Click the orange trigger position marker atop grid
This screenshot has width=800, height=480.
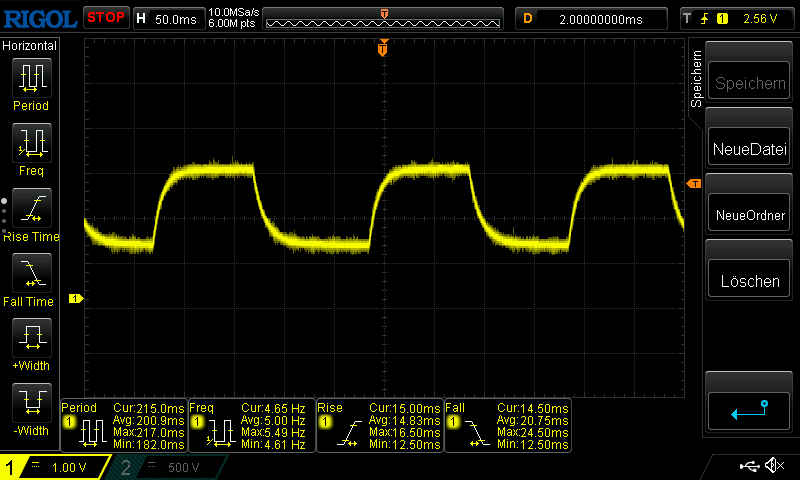tap(383, 48)
